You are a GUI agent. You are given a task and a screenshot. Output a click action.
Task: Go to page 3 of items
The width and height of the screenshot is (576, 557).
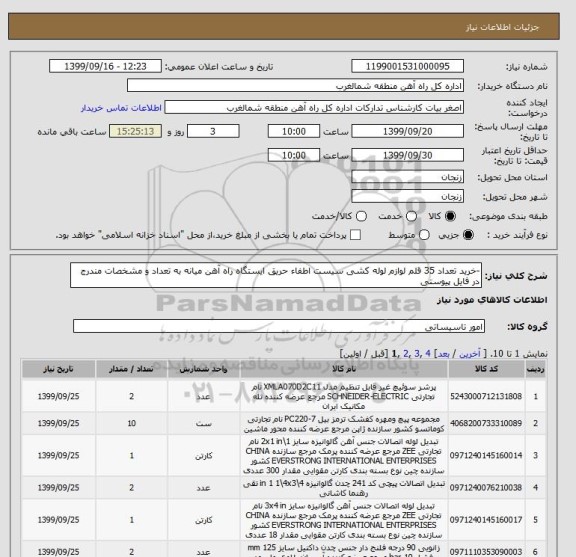tap(417, 353)
